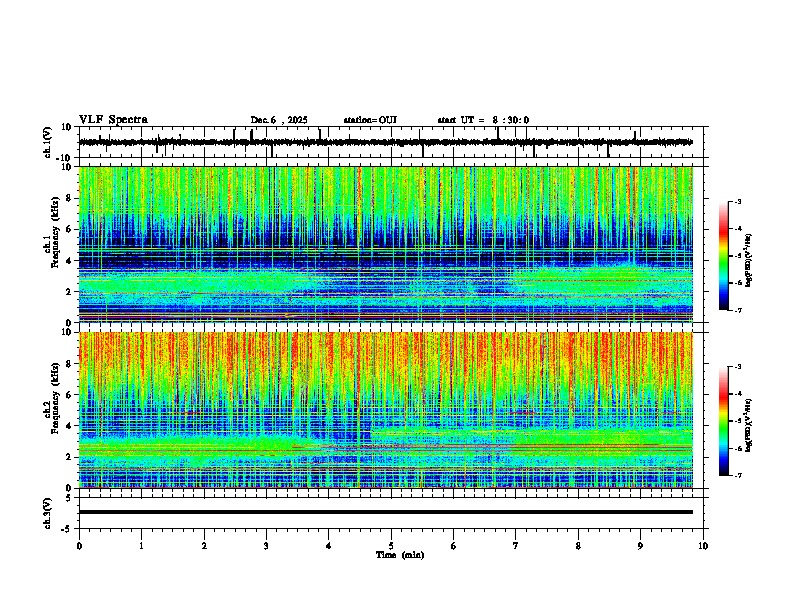This screenshot has height=612, width=792.
Task: Click the ch.1 spectrogram color scale bar
Action: [x=723, y=256]
